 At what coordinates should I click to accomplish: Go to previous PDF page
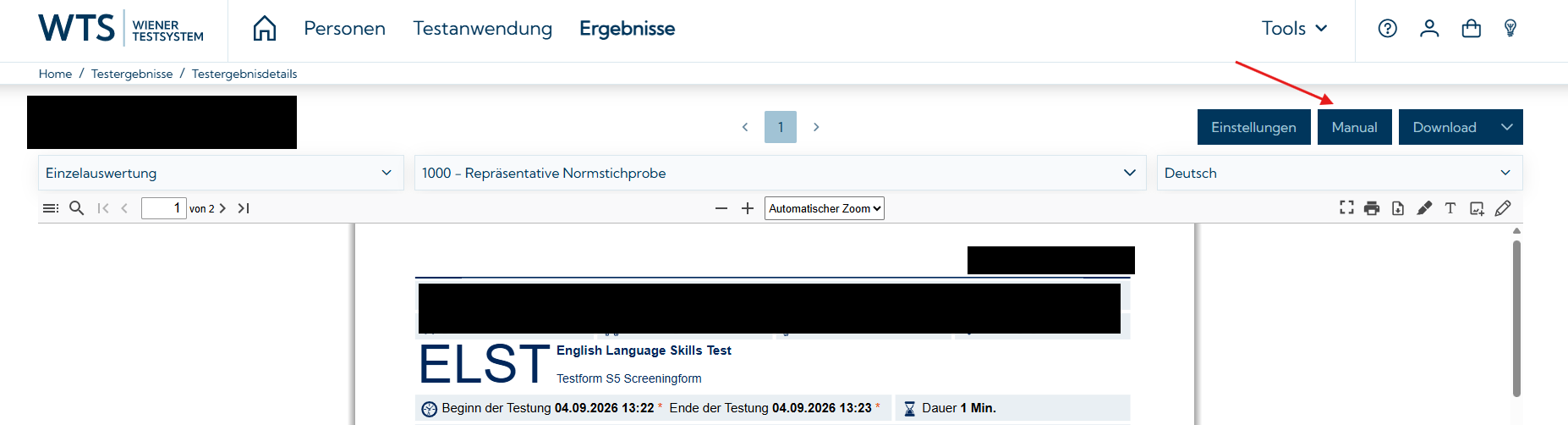coord(124,208)
